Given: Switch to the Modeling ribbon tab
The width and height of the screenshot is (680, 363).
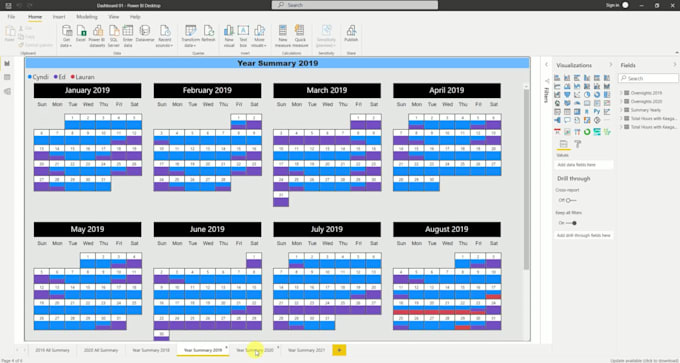Looking at the screenshot, I should point(87,16).
